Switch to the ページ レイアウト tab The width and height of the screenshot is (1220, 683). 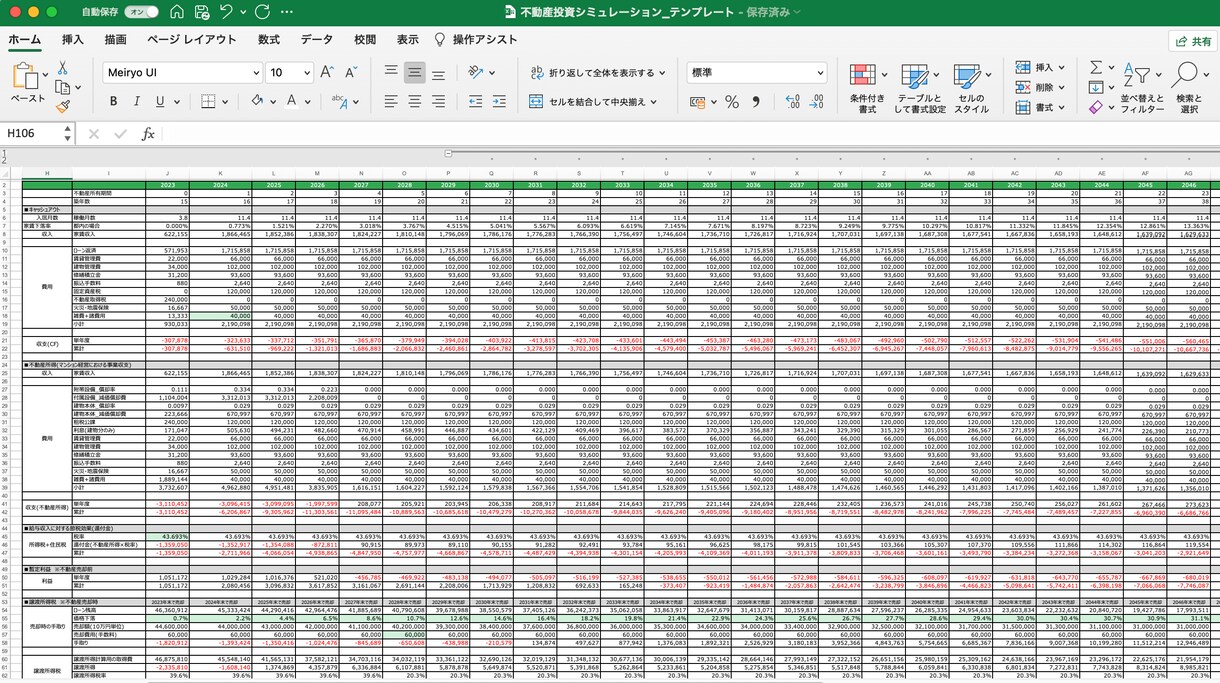(x=192, y=40)
